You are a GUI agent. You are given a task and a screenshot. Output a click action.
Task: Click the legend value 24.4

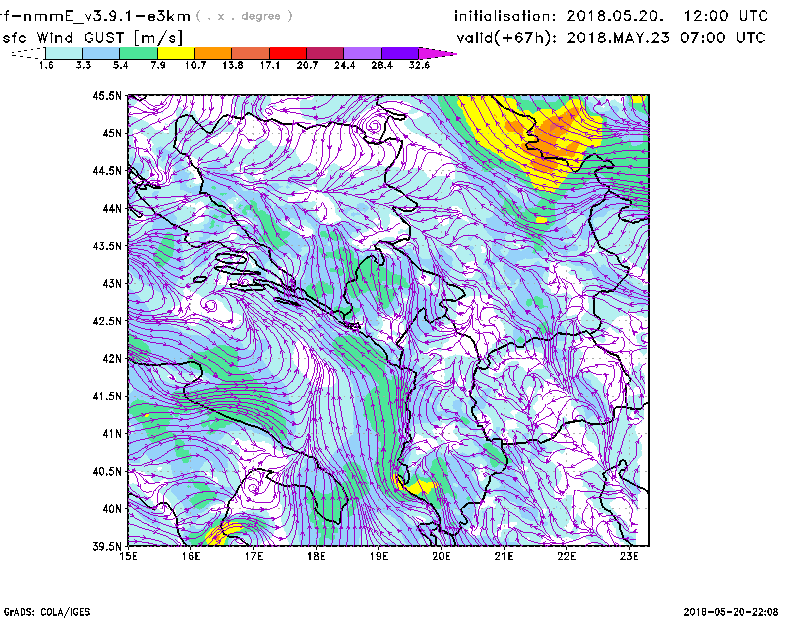pyautogui.click(x=344, y=65)
